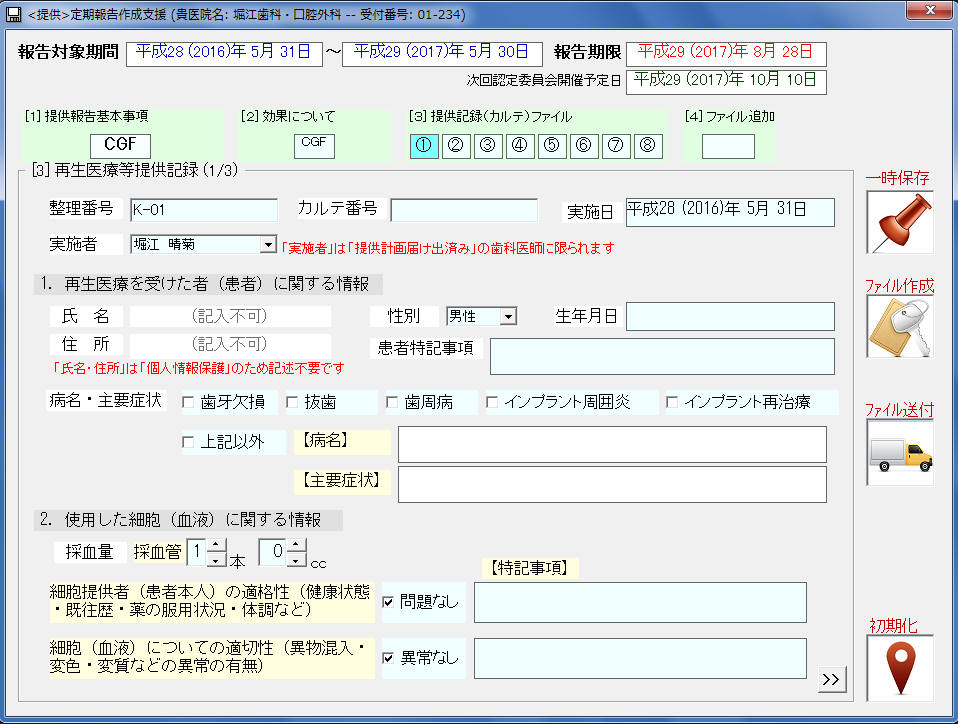Screen dimensions: 958x724
Task: Click the empty ファイル追加 button
Action: (x=727, y=146)
